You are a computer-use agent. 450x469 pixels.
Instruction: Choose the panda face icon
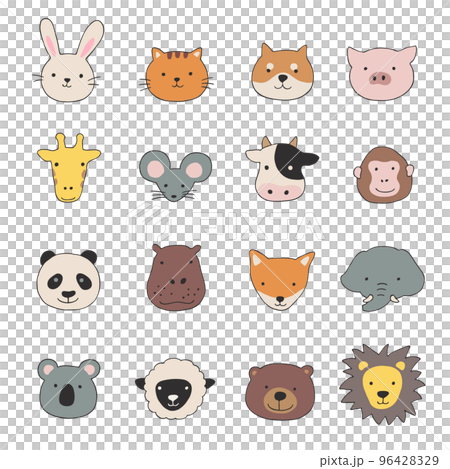click(x=68, y=281)
